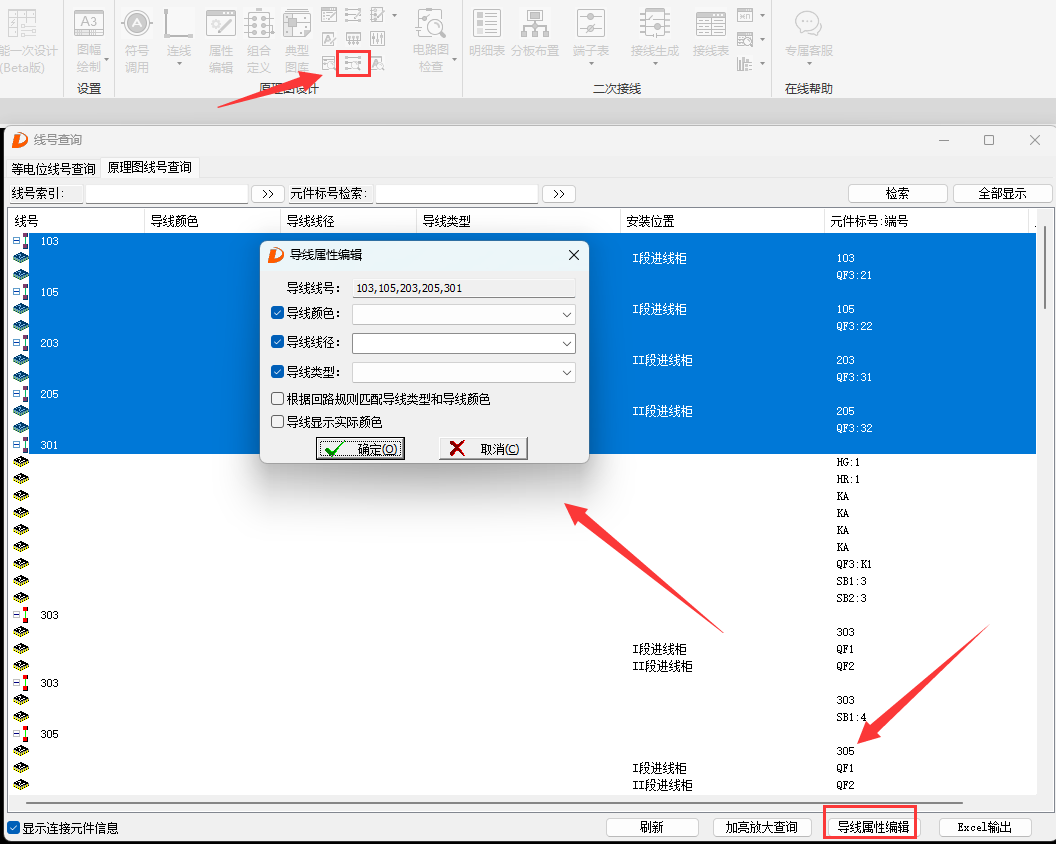Click the 导线颜色 column header
Screen dimensions: 1056x844
click(x=213, y=221)
